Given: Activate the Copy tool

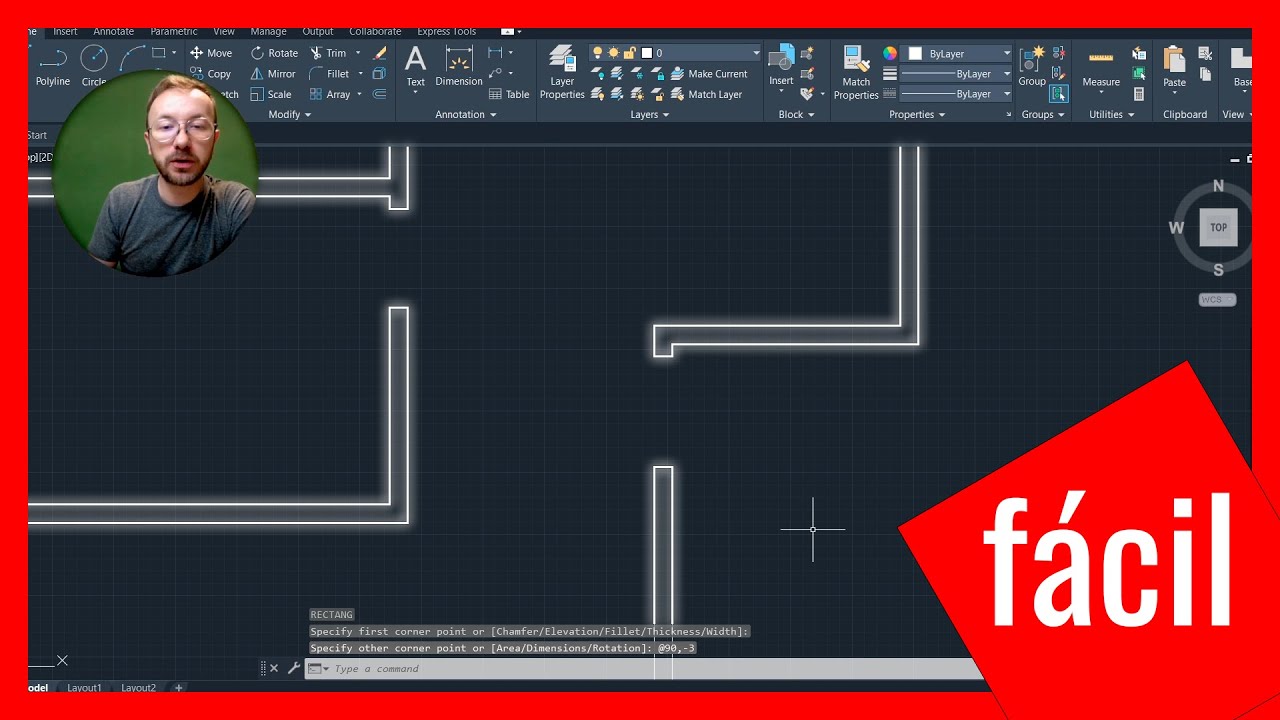Looking at the screenshot, I should click(x=211, y=74).
